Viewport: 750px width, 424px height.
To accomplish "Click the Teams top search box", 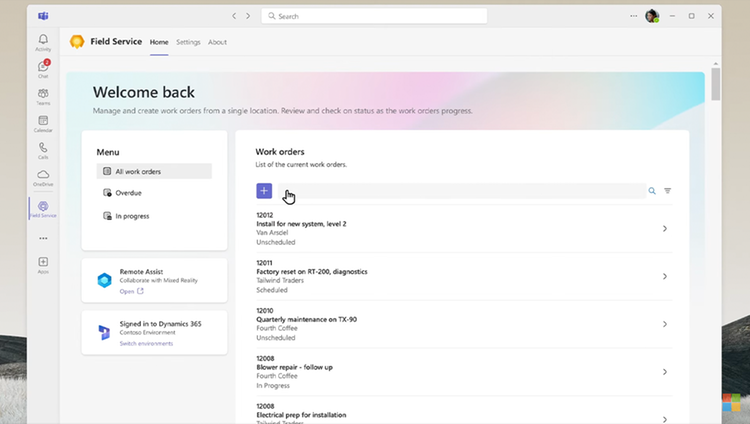I will pyautogui.click(x=374, y=16).
